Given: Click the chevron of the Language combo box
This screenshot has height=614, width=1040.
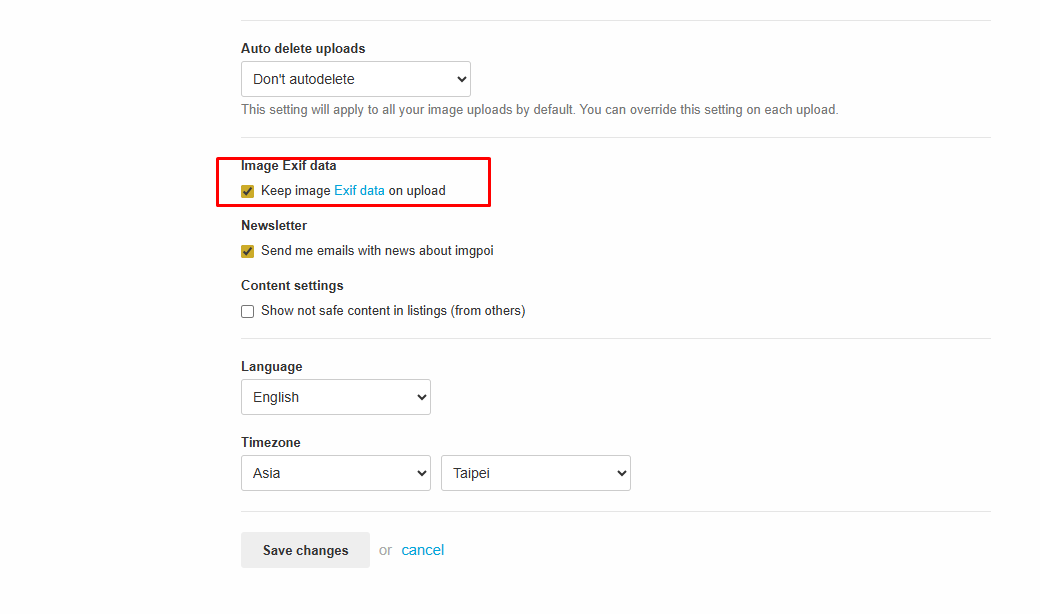Looking at the screenshot, I should click(420, 397).
